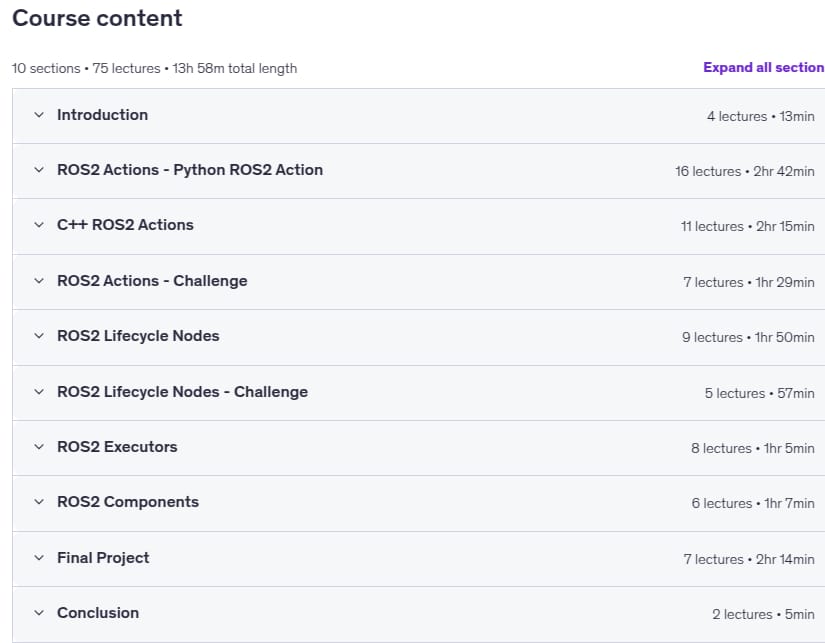The height and width of the screenshot is (643, 825).
Task: Expand the Final Project chevron
Action: click(x=39, y=558)
